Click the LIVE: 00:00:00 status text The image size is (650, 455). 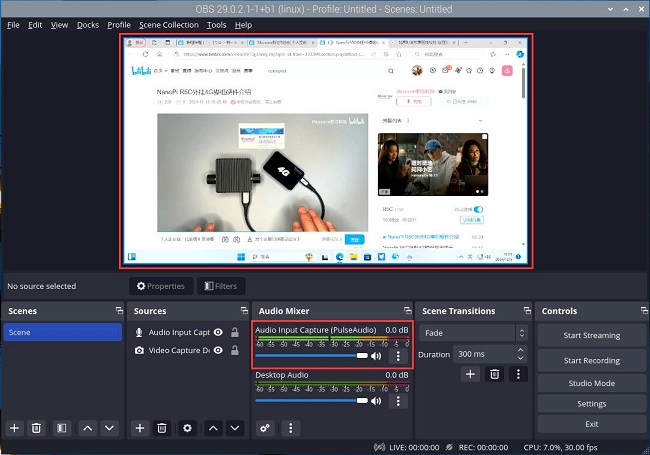(x=414, y=447)
